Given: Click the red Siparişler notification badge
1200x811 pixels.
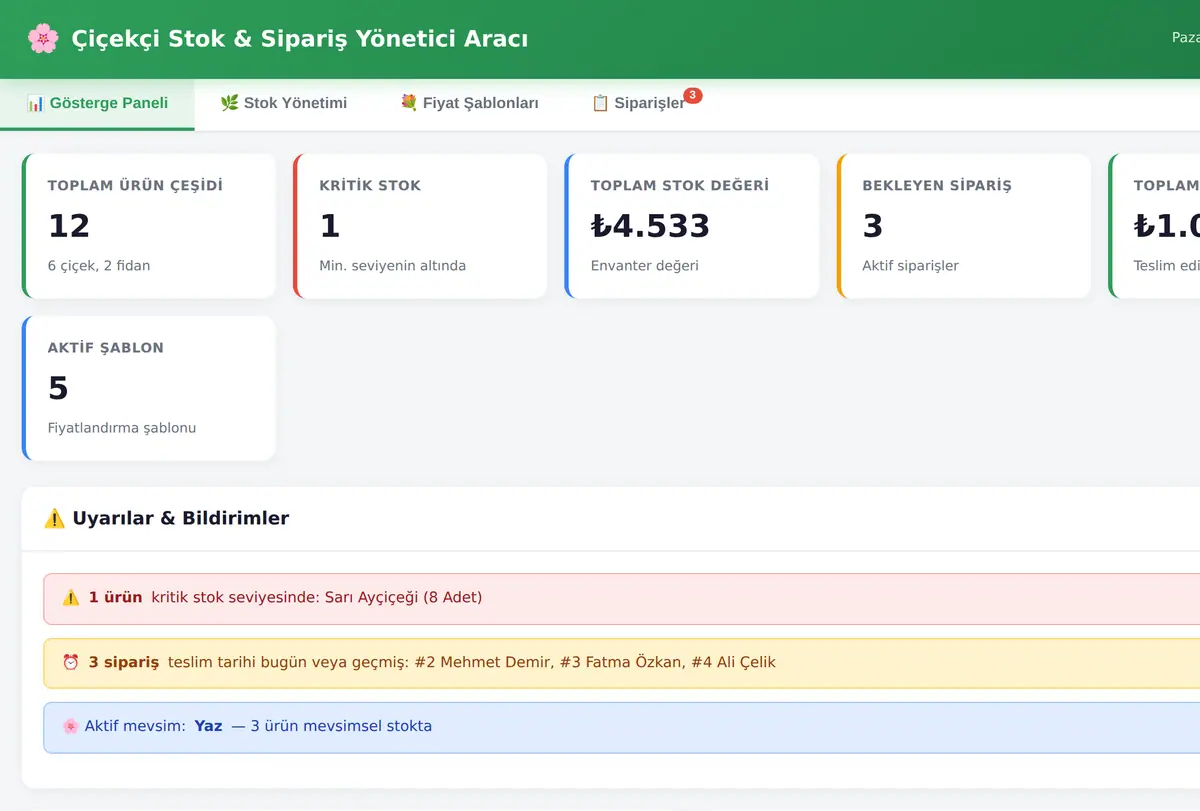Looking at the screenshot, I should click(x=693, y=95).
